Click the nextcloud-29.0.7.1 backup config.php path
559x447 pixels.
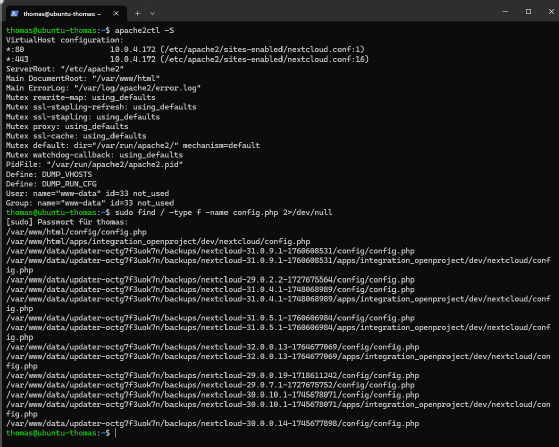click(x=210, y=385)
